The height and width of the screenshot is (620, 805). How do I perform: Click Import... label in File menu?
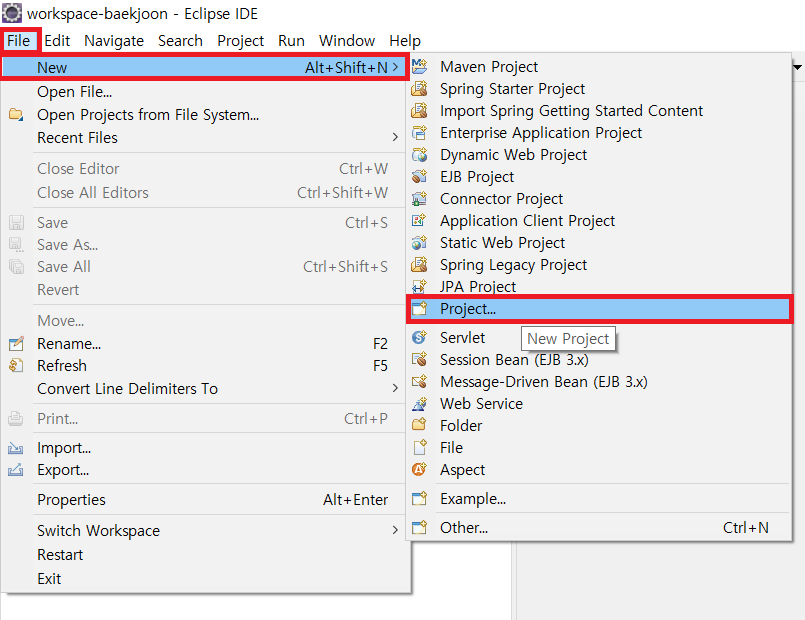coord(64,448)
